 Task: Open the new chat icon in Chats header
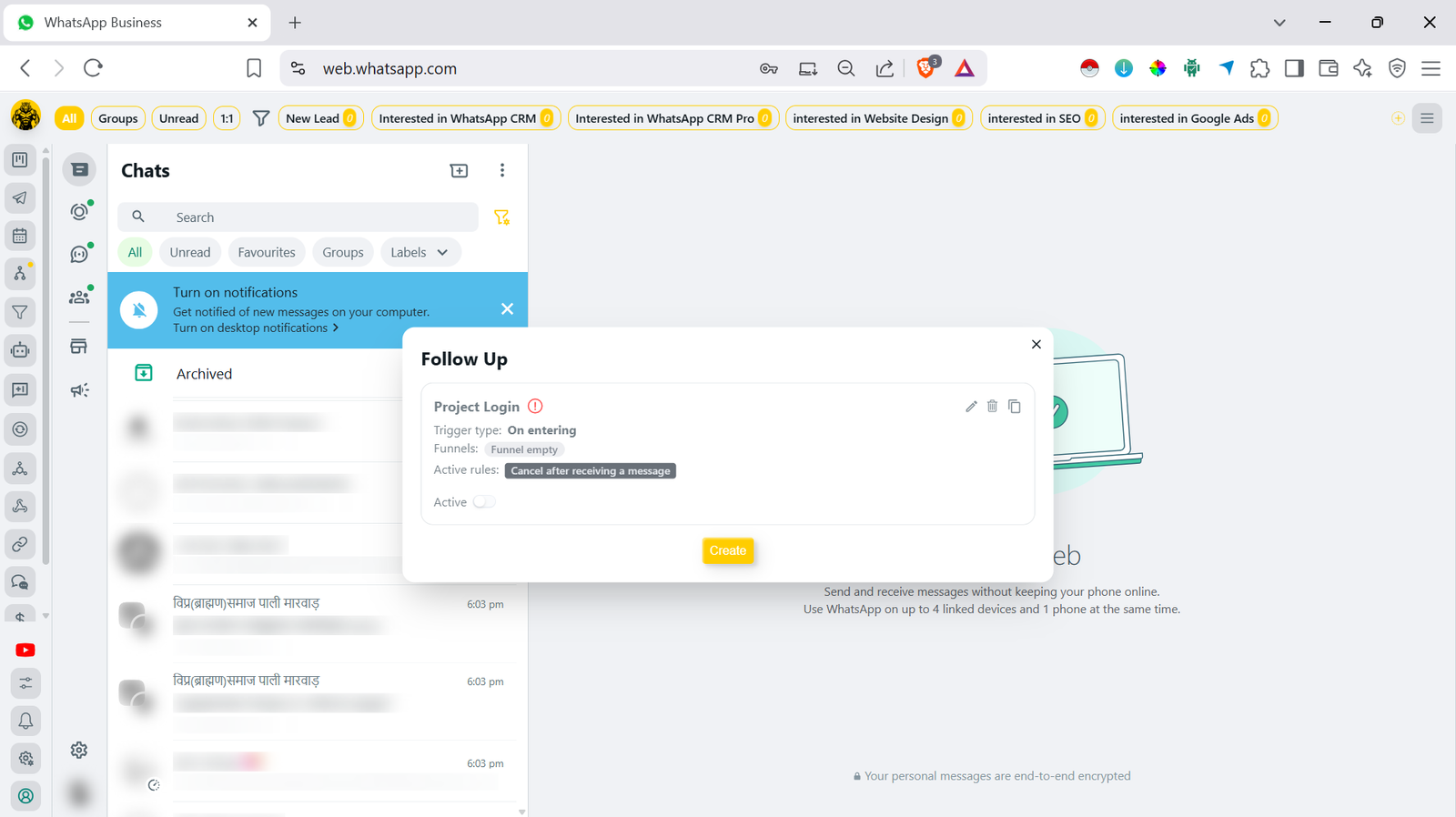pos(459,171)
